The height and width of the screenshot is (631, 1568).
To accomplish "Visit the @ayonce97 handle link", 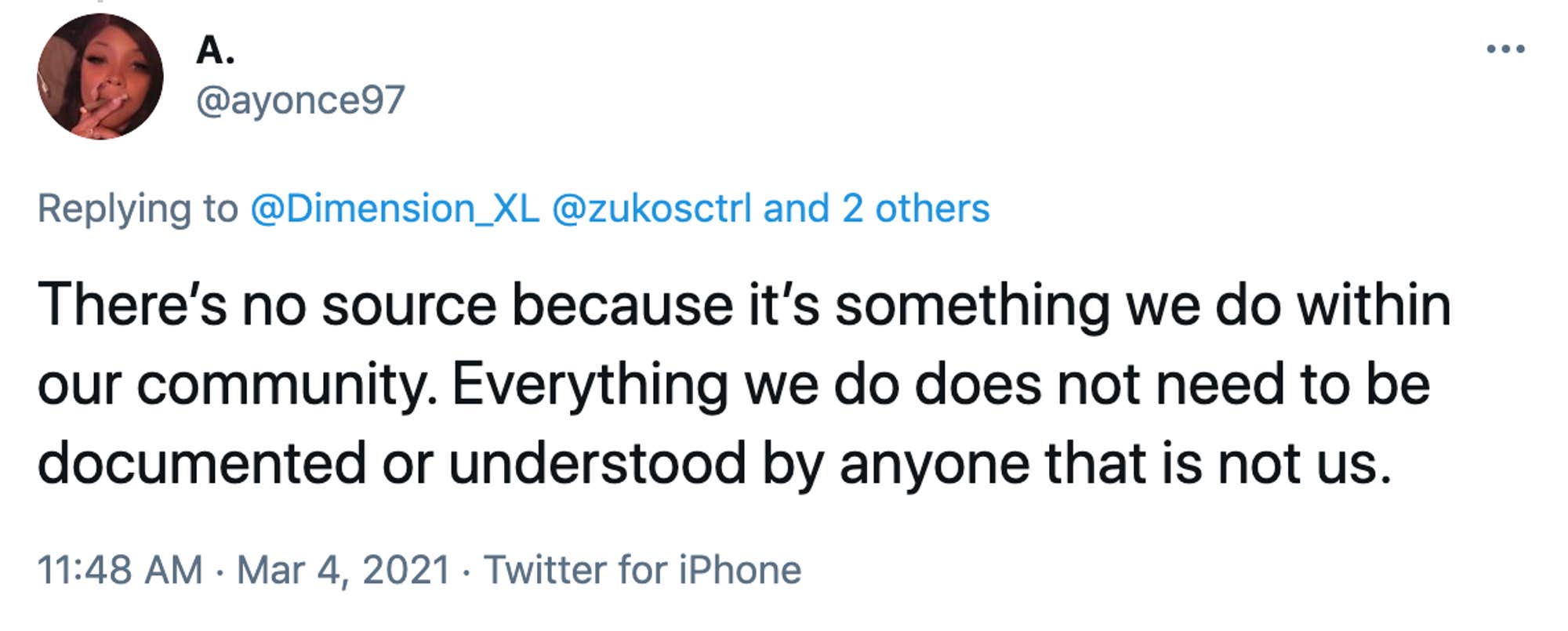I will click(300, 100).
